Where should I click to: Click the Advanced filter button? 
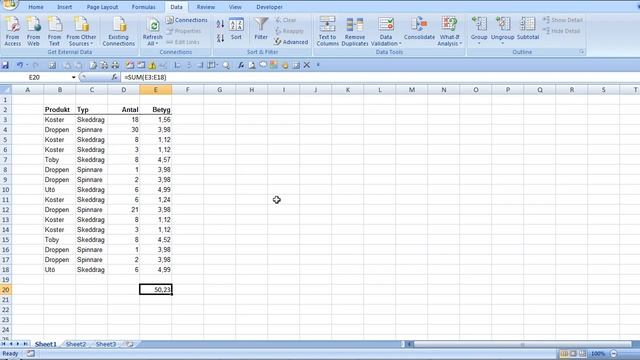click(291, 42)
